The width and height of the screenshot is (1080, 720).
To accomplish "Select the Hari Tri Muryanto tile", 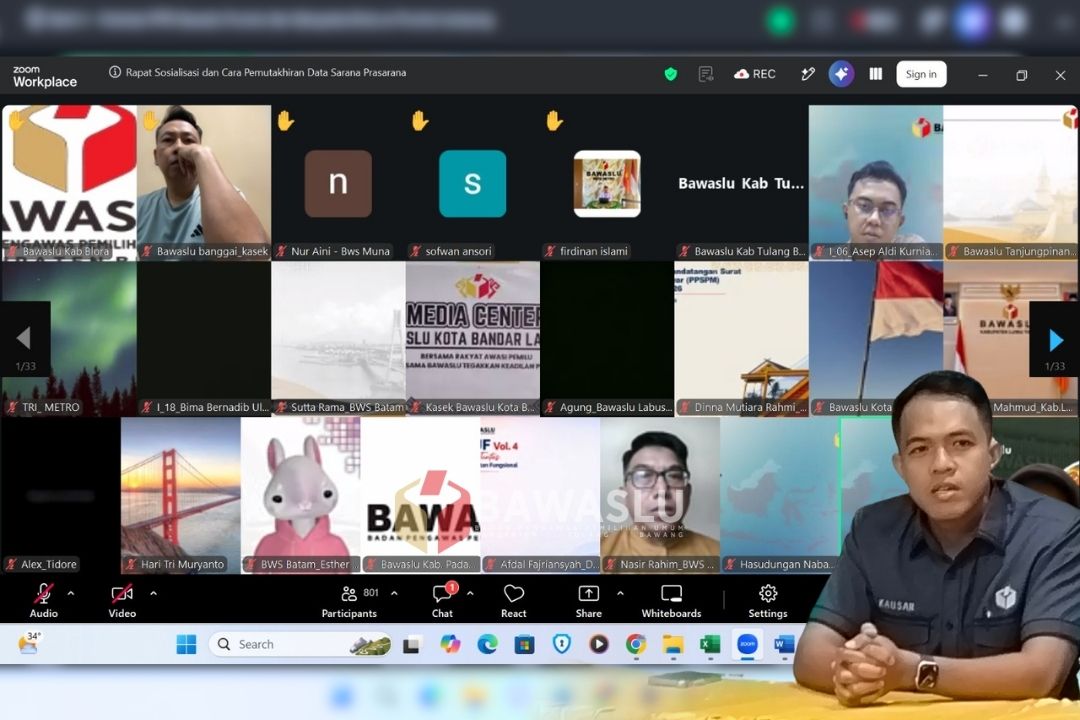I will click(180, 495).
